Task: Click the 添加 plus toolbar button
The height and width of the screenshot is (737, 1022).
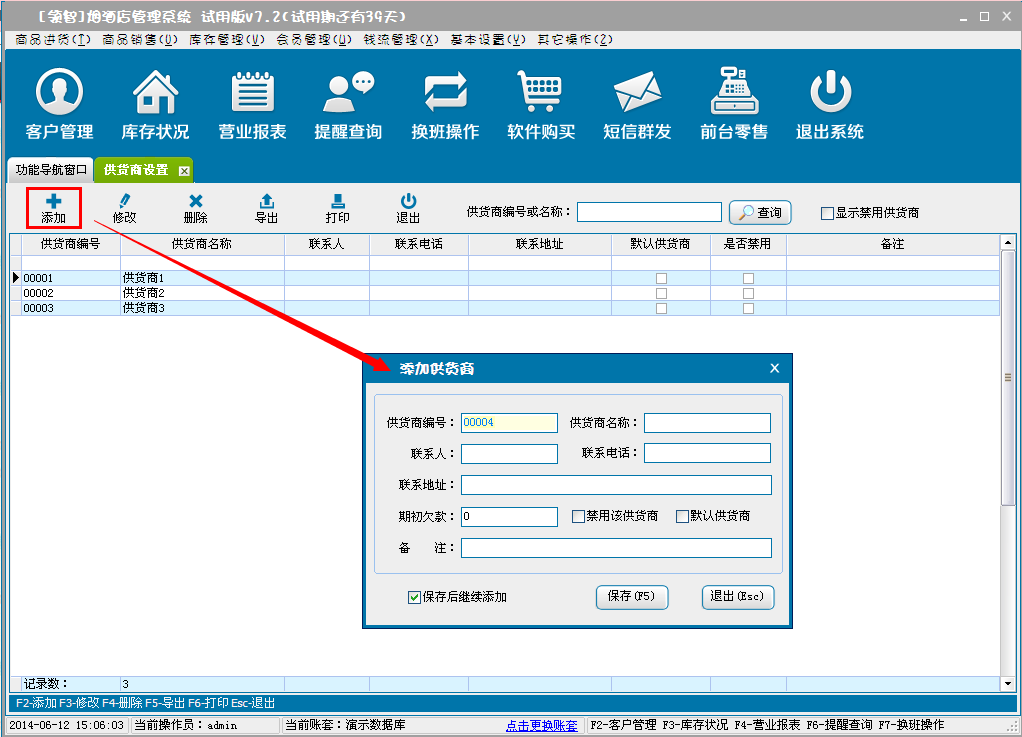Action: [54, 208]
